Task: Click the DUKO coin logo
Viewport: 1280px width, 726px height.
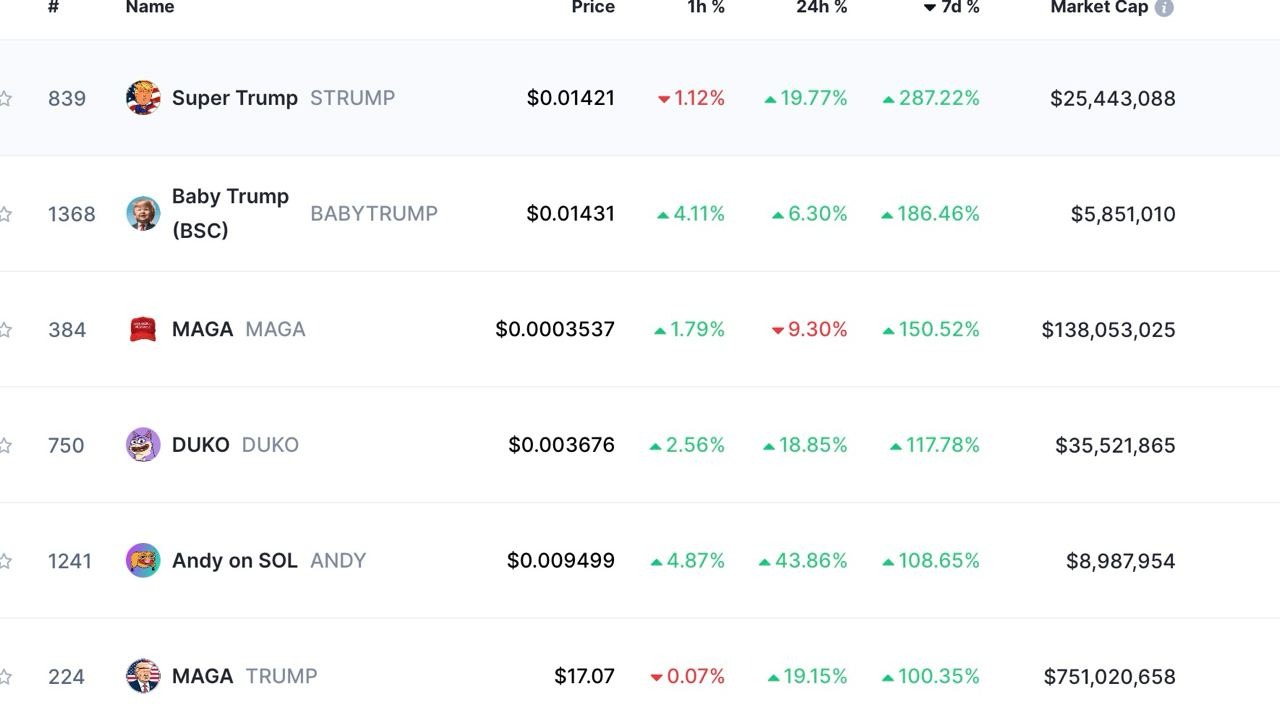Action: coord(143,445)
